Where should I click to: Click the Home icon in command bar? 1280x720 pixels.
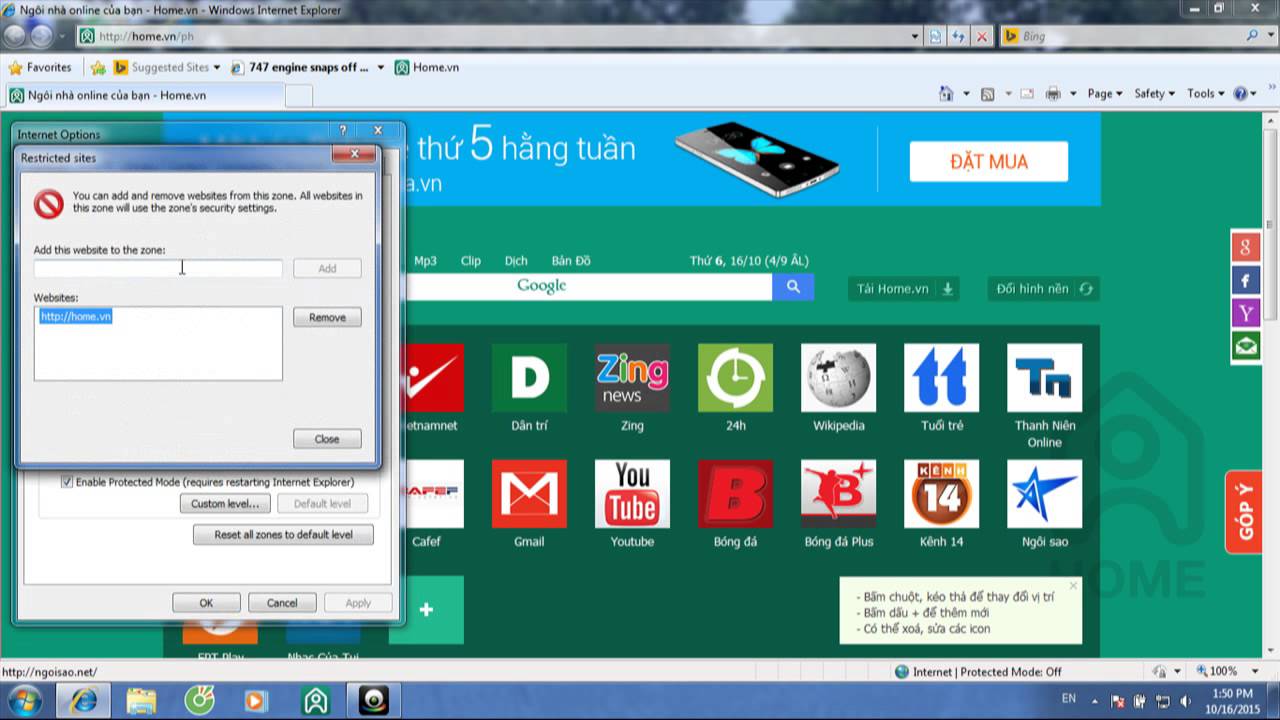pos(946,93)
